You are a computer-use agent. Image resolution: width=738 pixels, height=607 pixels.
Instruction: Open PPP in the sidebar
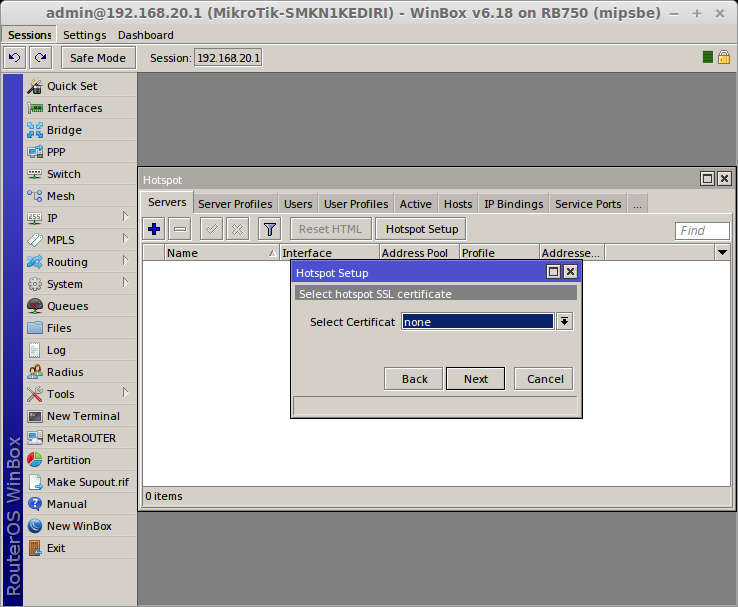click(80, 152)
